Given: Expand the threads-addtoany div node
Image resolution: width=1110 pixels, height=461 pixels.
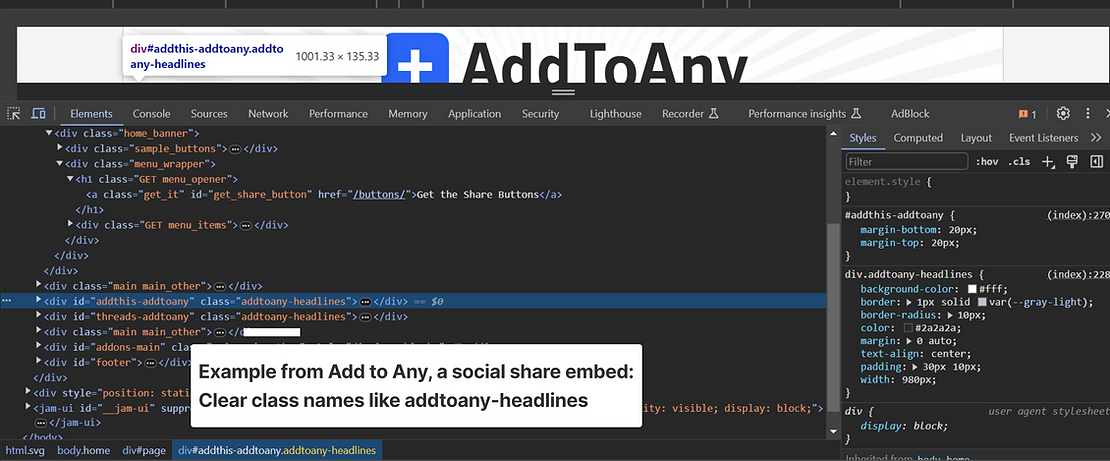Looking at the screenshot, I should tap(39, 316).
